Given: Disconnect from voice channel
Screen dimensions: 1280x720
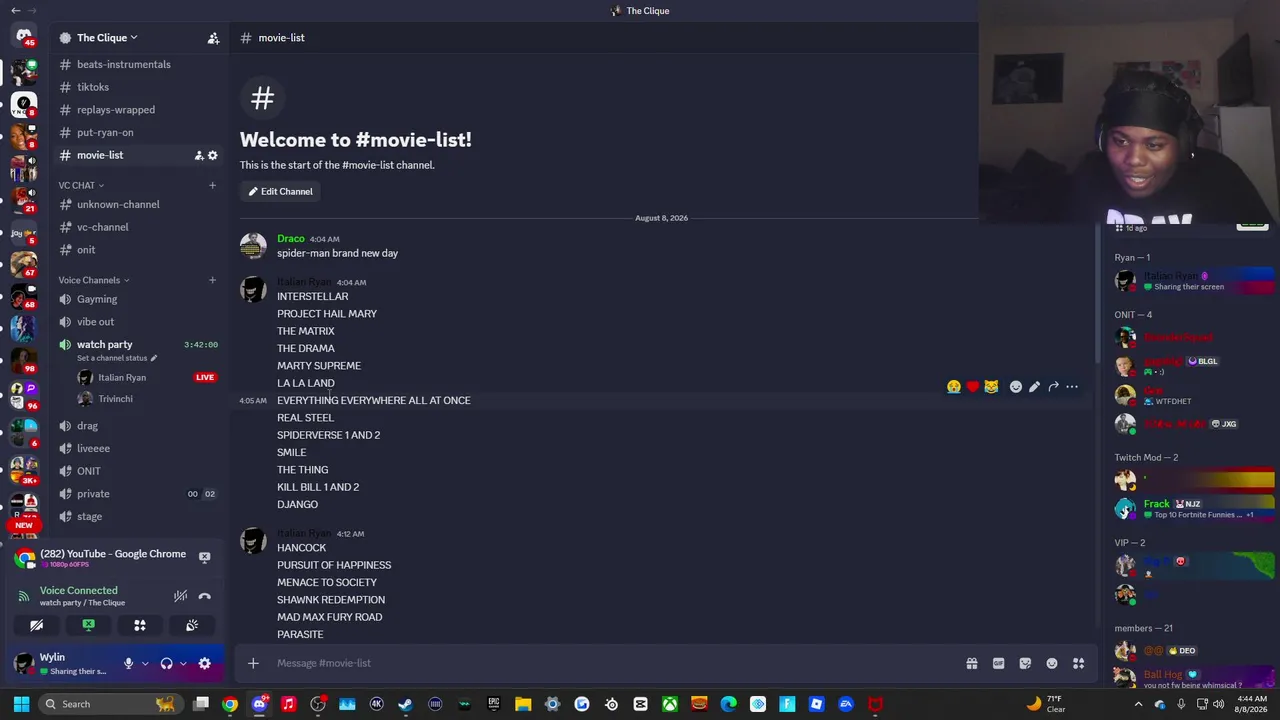Looking at the screenshot, I should 204,596.
